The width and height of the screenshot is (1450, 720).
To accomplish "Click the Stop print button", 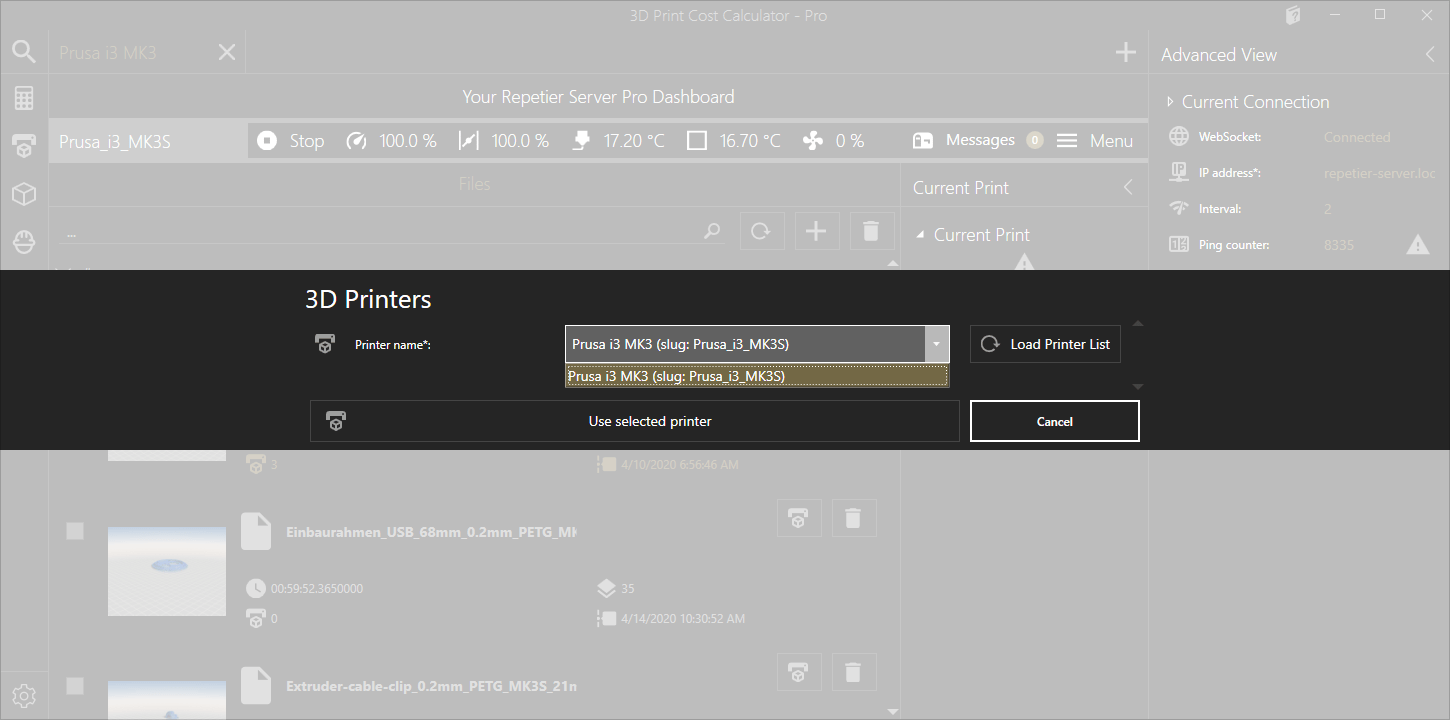I will (290, 141).
